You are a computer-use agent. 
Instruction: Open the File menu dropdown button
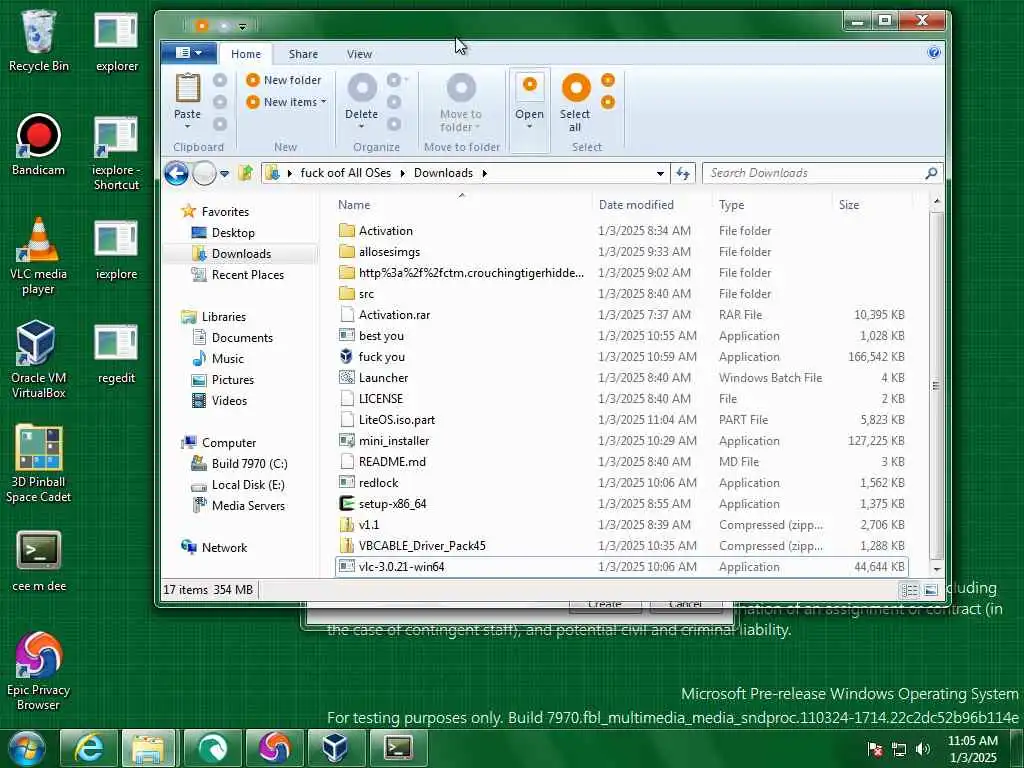(x=189, y=53)
